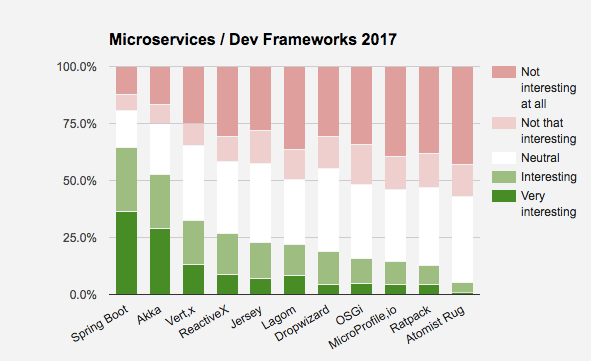Click Jersey's light pink bar segment

260,147
